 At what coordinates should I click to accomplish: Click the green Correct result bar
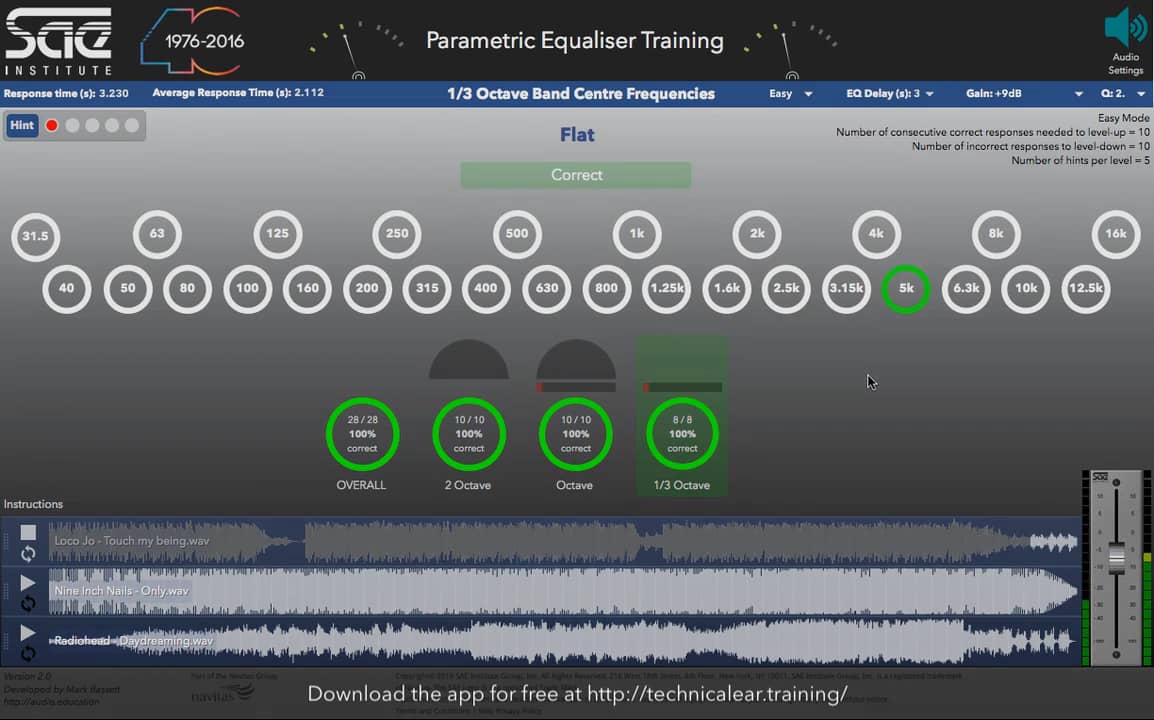576,175
